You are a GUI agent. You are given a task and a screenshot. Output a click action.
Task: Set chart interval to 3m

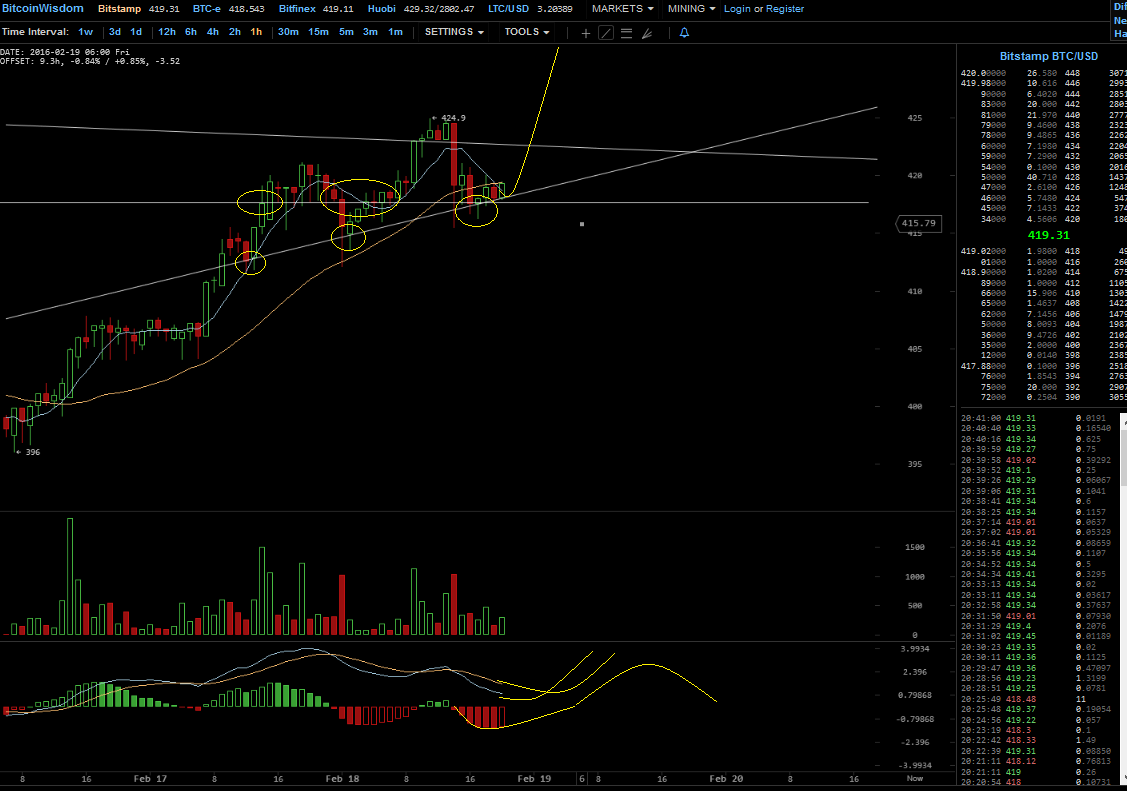coord(370,32)
